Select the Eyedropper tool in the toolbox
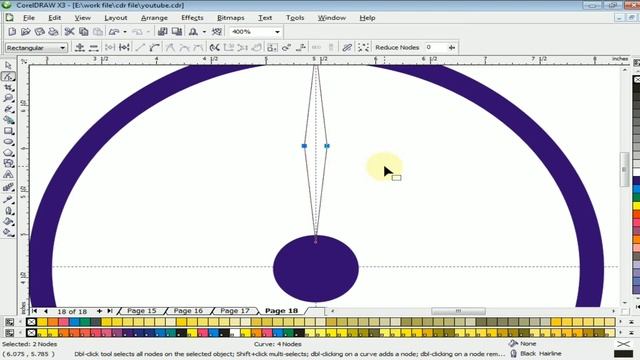 [x=8, y=200]
